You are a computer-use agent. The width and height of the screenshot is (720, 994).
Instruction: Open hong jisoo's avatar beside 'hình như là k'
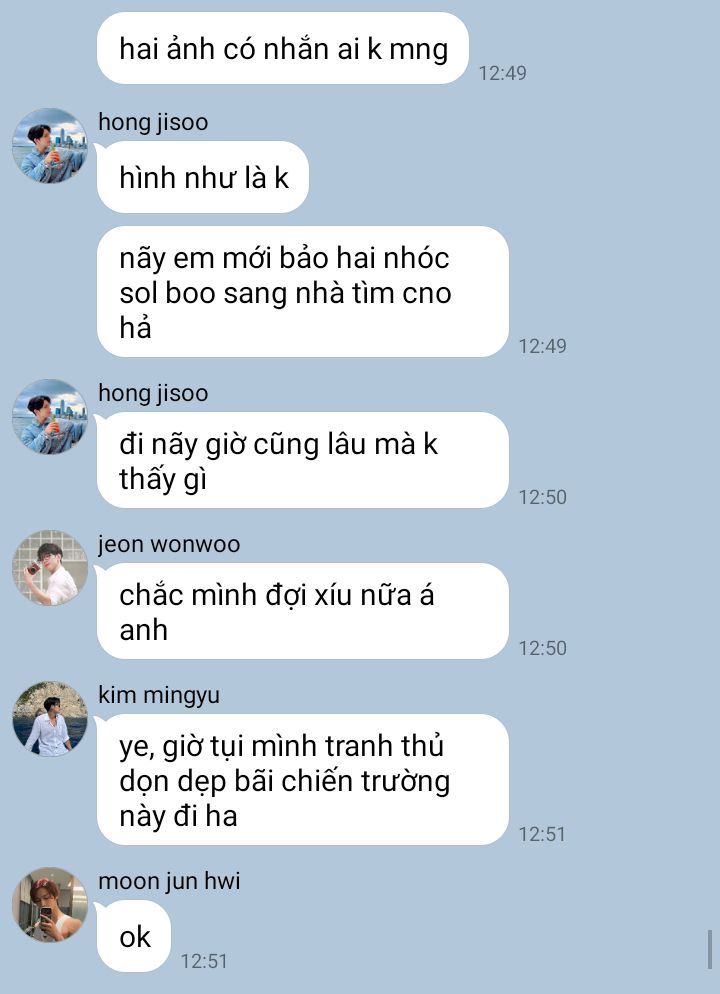click(49, 146)
